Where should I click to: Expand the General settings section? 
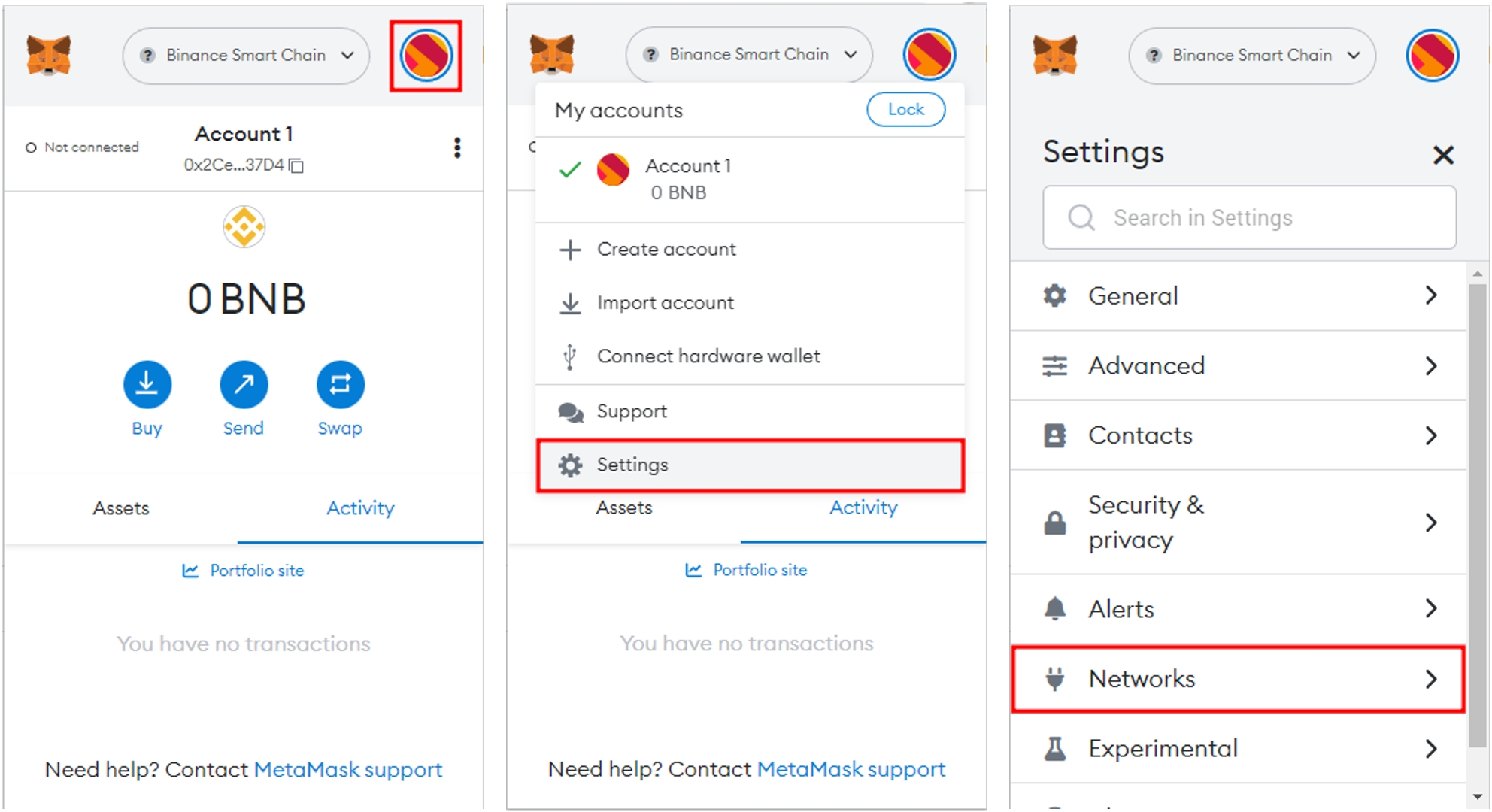tap(1238, 296)
